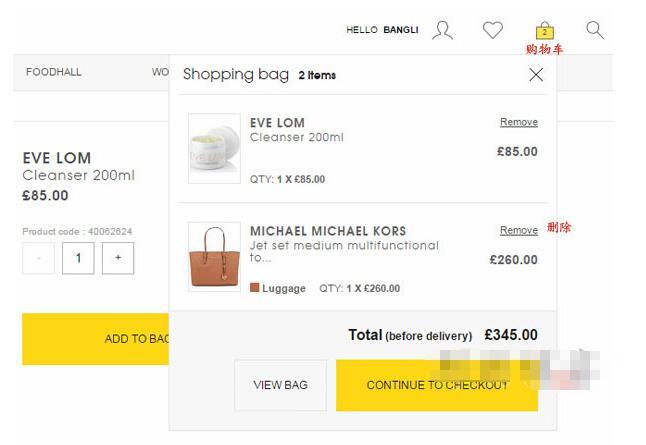The height and width of the screenshot is (445, 646).
Task: Open the EVE LOM product title link
Action: pyautogui.click(x=277, y=123)
